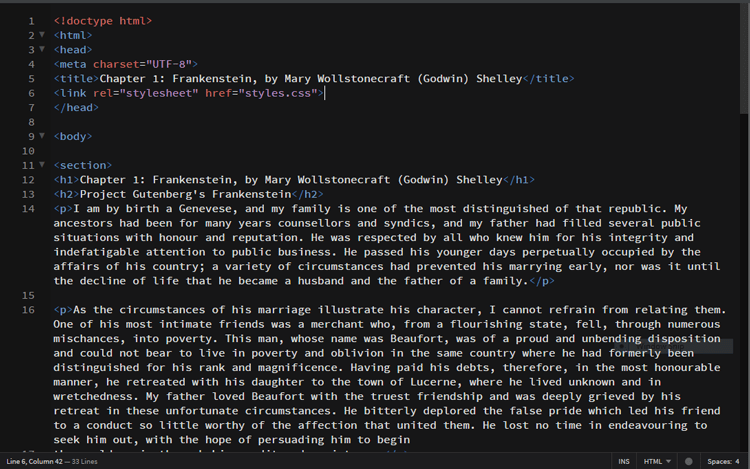Toggle INS insert mode in status bar
Screen dimensions: 750x469
click(x=624, y=461)
